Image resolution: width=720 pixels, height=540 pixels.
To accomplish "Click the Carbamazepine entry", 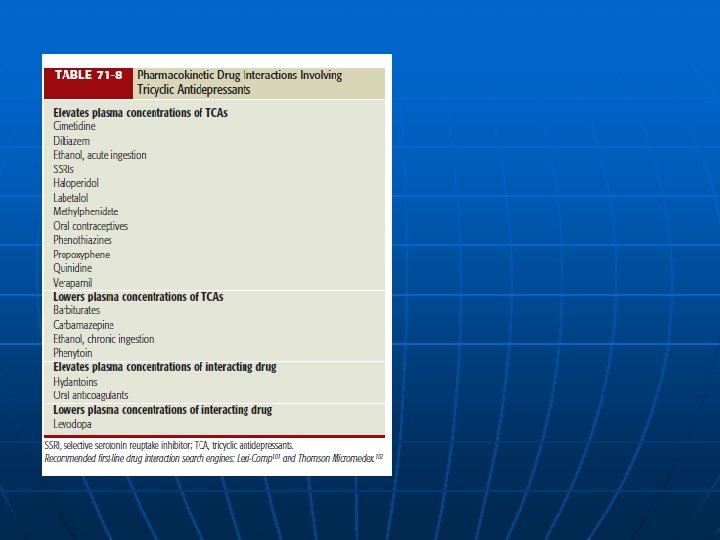I will (84, 325).
